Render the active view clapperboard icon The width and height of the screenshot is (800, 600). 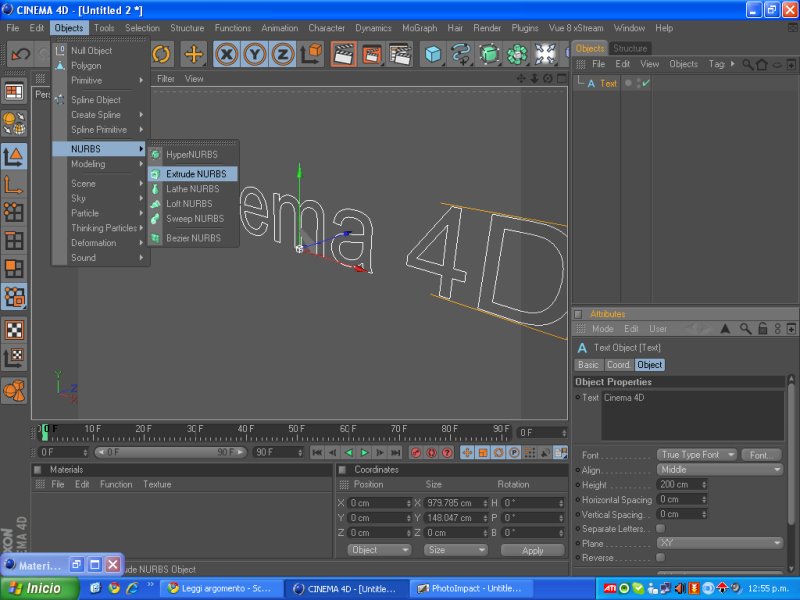coord(344,54)
